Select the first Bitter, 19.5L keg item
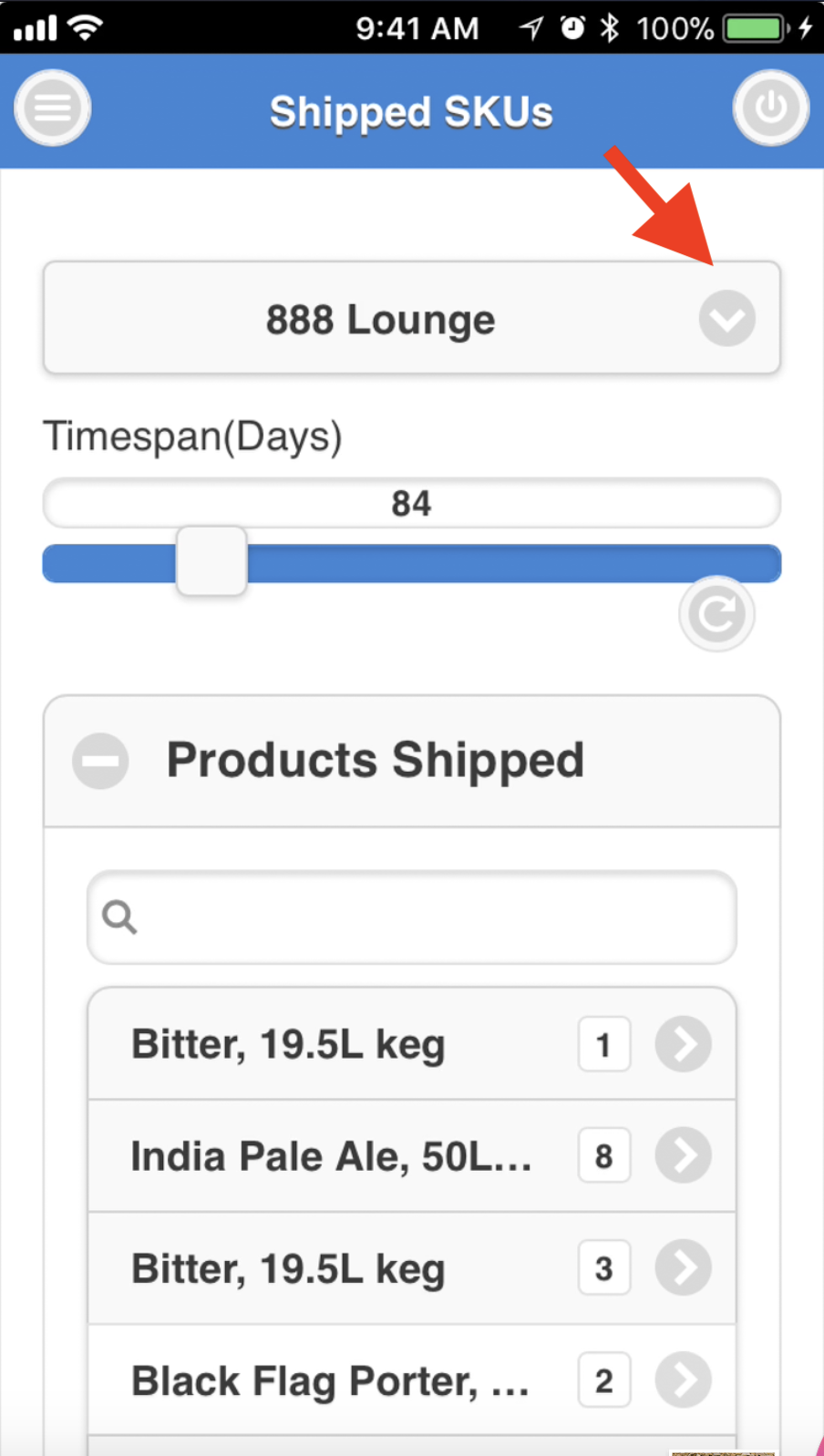This screenshot has width=824, height=1456. click(288, 1044)
